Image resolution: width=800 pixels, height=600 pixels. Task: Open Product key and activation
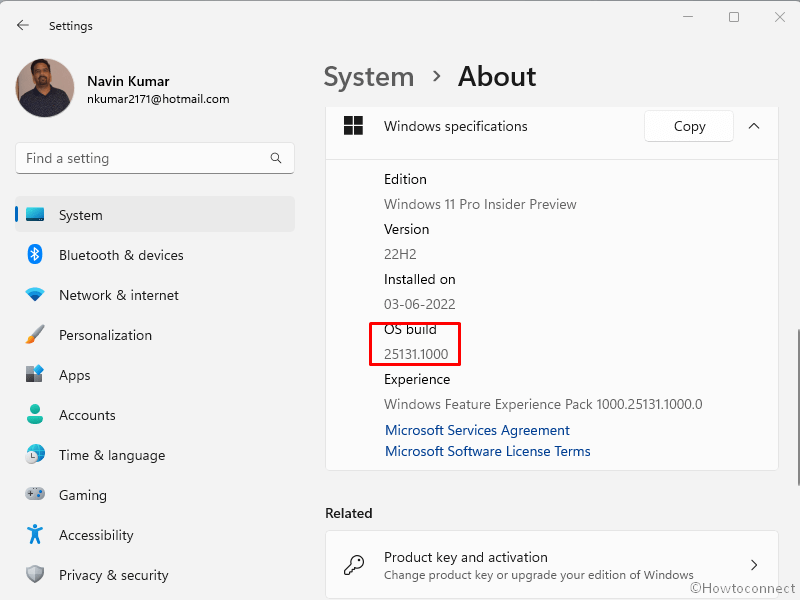[x=552, y=565]
